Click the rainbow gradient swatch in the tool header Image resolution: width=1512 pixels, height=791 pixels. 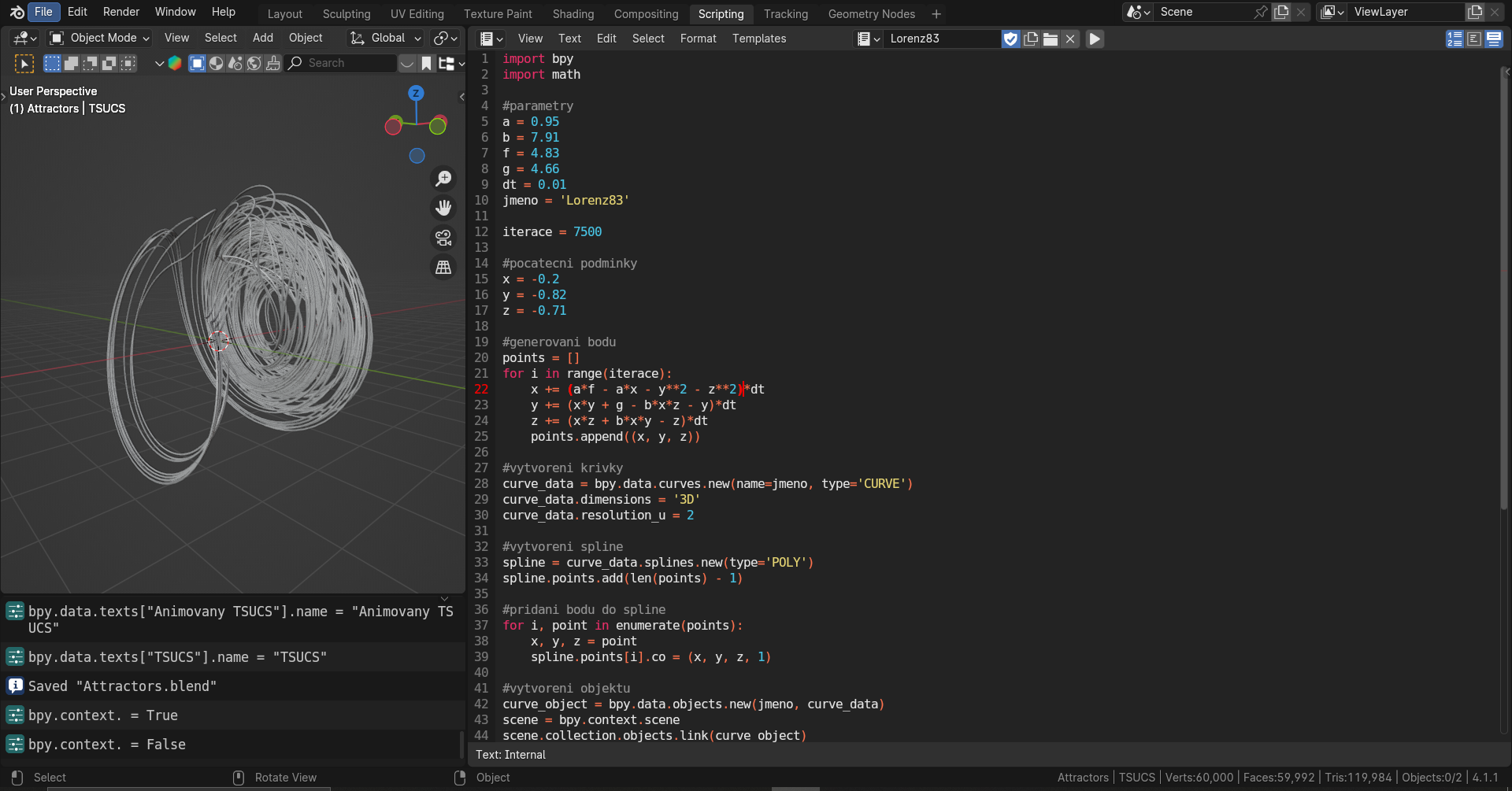click(175, 63)
